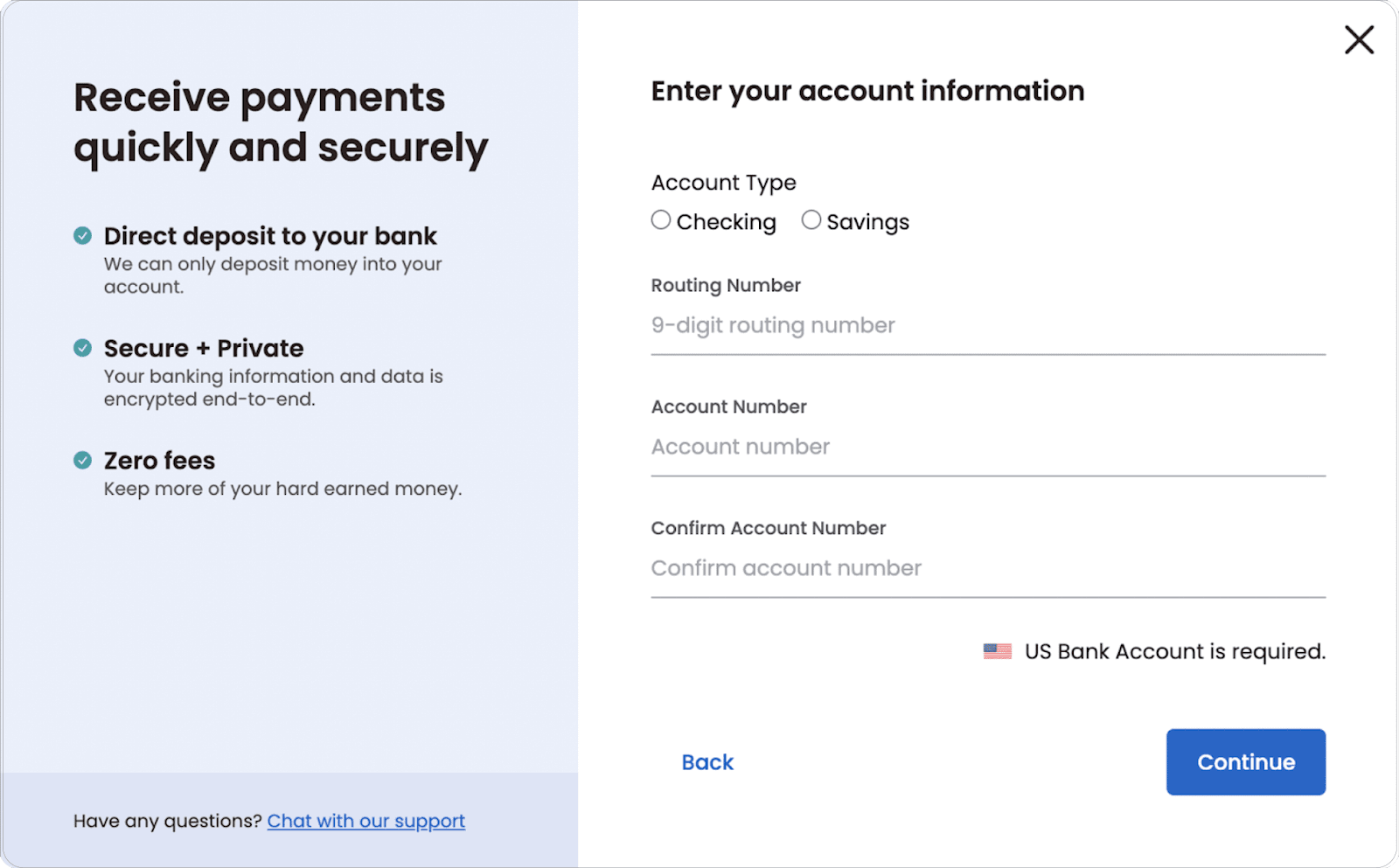
Task: Click the checkmark icon beside Secure + Private
Action: (x=82, y=348)
